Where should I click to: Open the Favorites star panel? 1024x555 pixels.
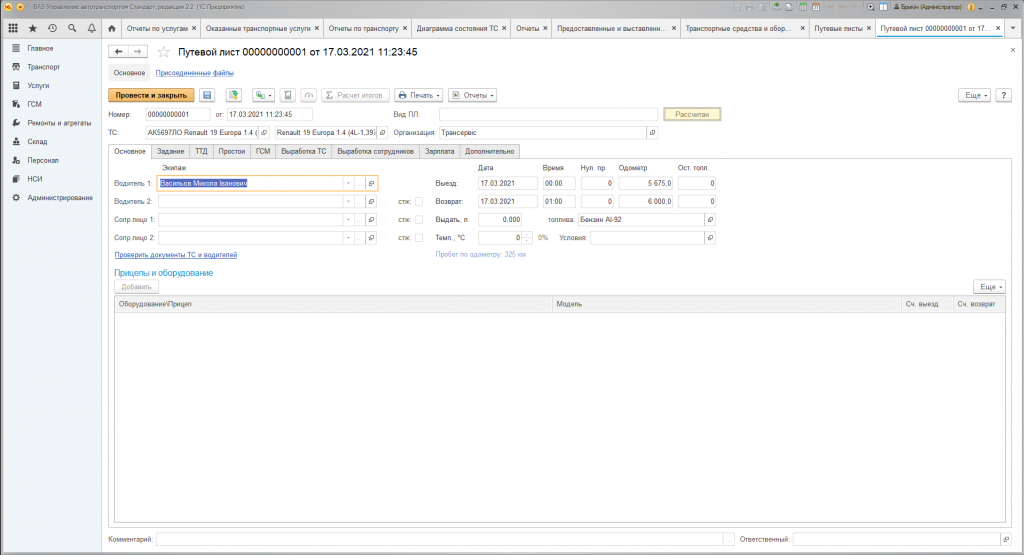pos(33,28)
